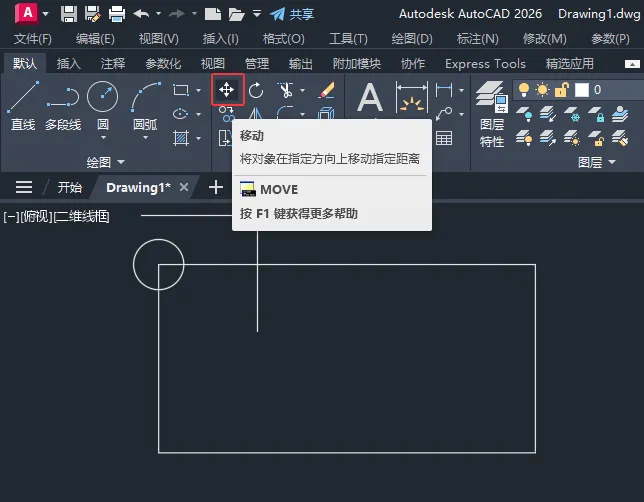Switch to the Annotate (注释) ribbon tab

[x=113, y=64]
